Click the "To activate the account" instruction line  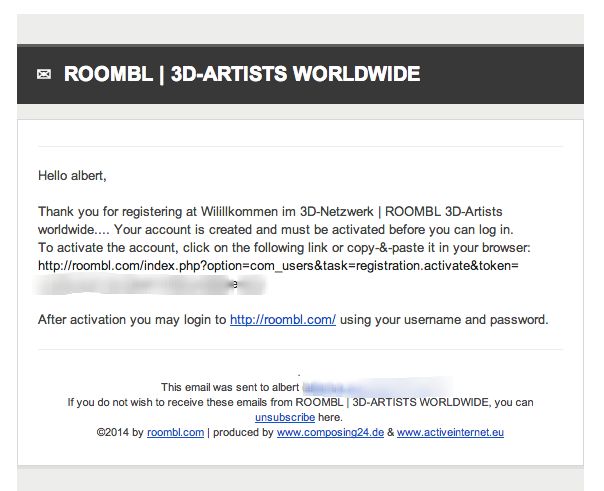coord(284,248)
